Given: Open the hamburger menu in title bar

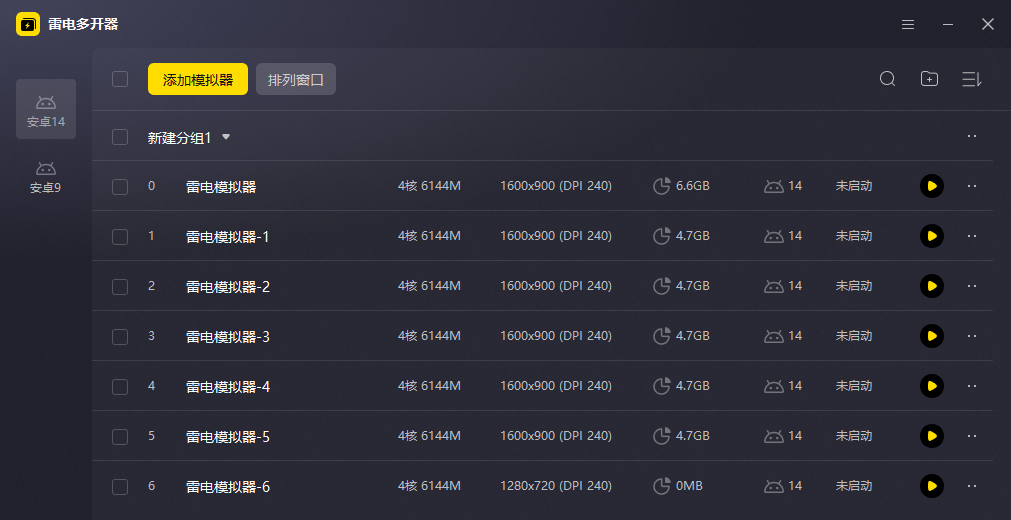Looking at the screenshot, I should 908,25.
